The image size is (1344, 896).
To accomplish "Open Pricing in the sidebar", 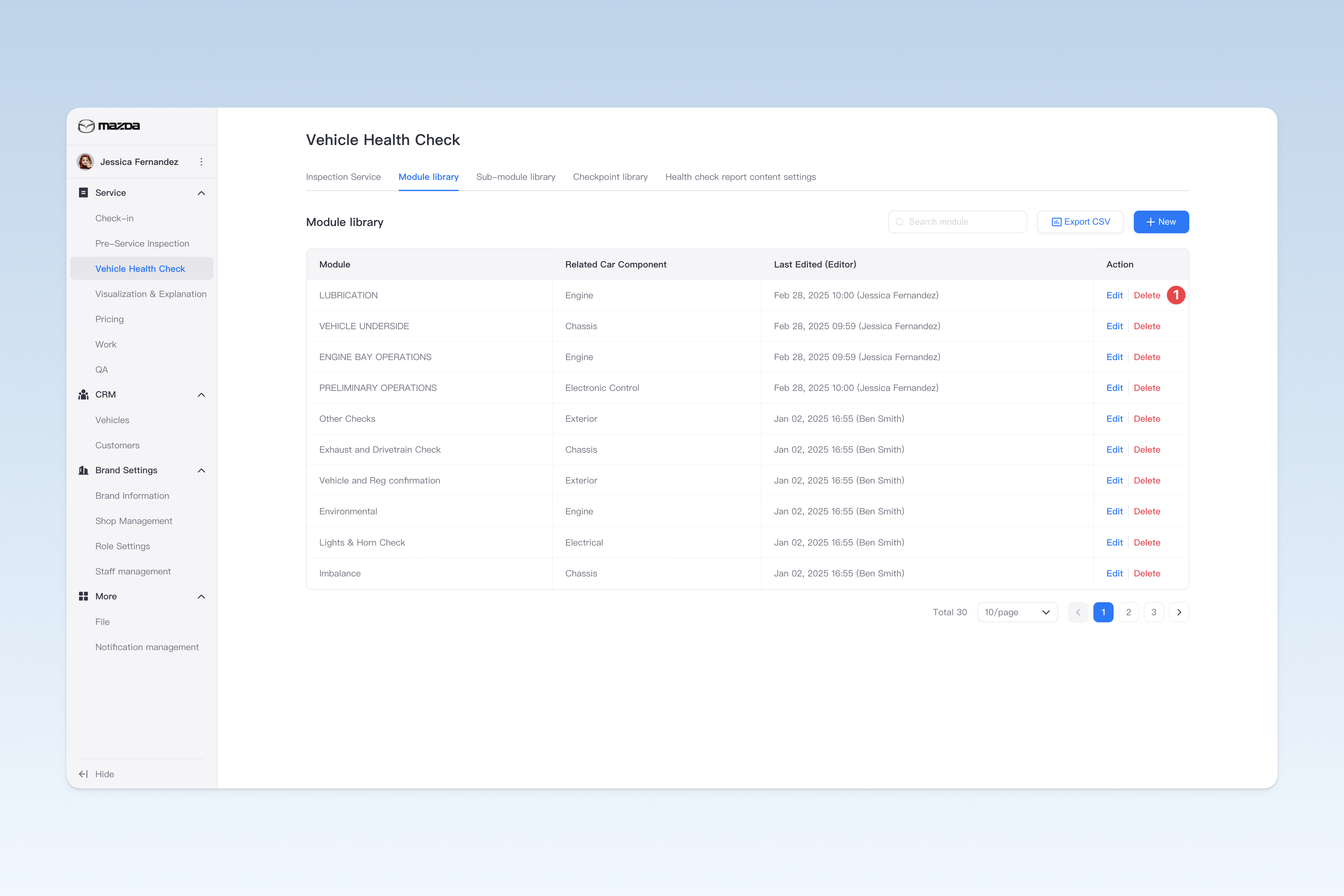I will click(109, 319).
